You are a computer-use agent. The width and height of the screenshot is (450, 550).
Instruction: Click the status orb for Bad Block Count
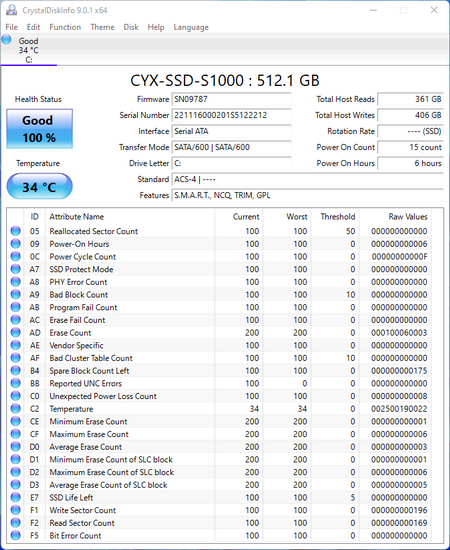coord(15,294)
